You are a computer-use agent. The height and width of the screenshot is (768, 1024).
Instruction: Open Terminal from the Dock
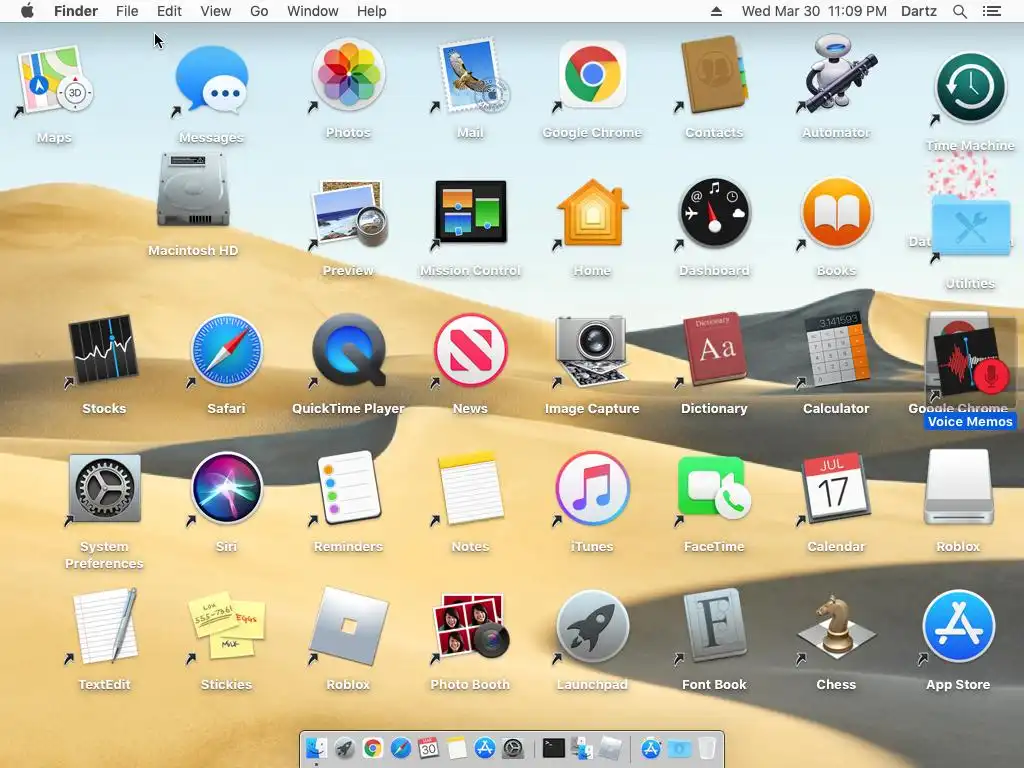(554, 748)
